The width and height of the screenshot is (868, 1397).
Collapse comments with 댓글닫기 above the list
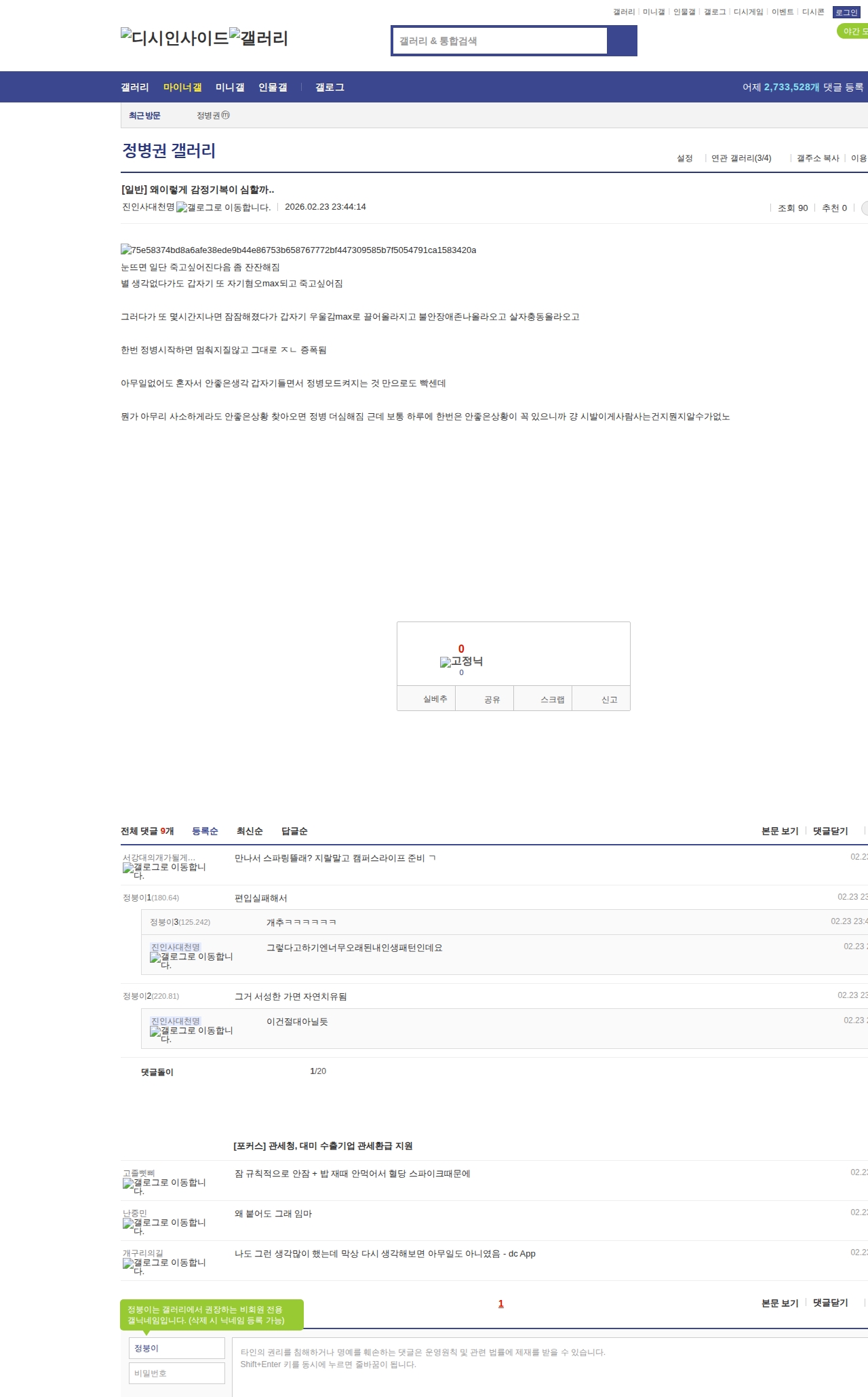click(x=831, y=831)
